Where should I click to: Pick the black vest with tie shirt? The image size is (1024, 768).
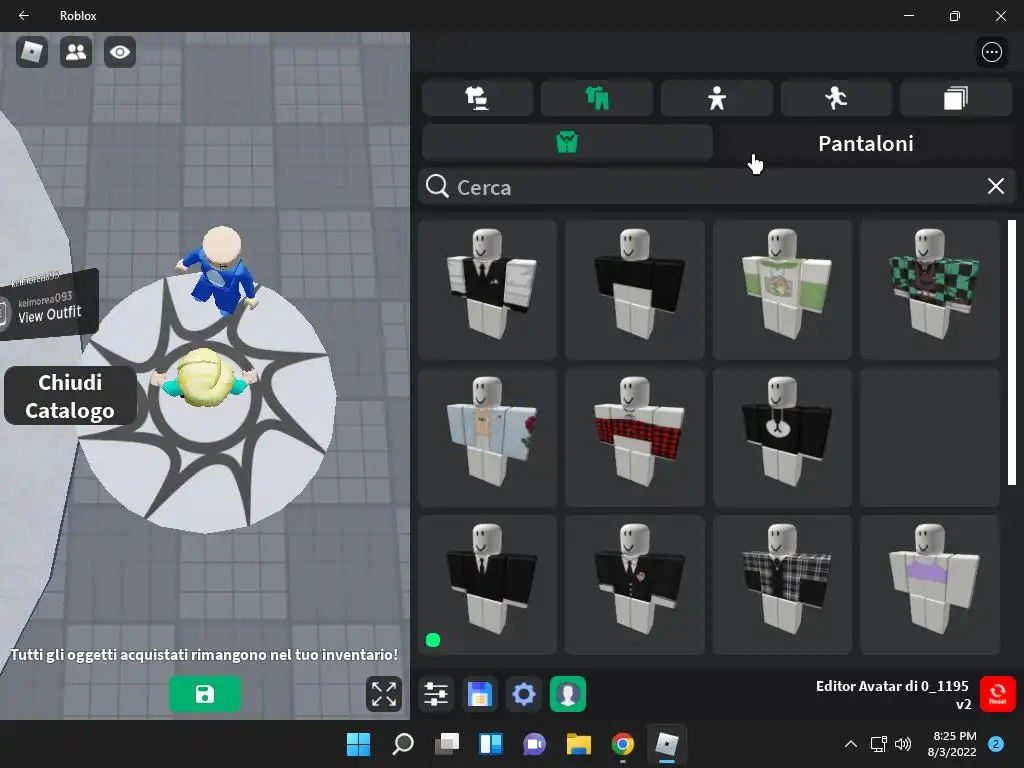point(487,289)
